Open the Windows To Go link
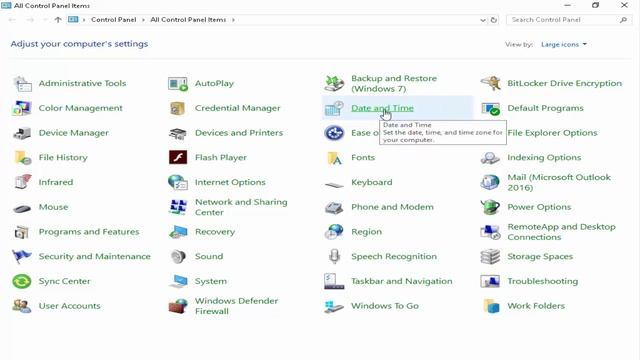 click(x=385, y=306)
